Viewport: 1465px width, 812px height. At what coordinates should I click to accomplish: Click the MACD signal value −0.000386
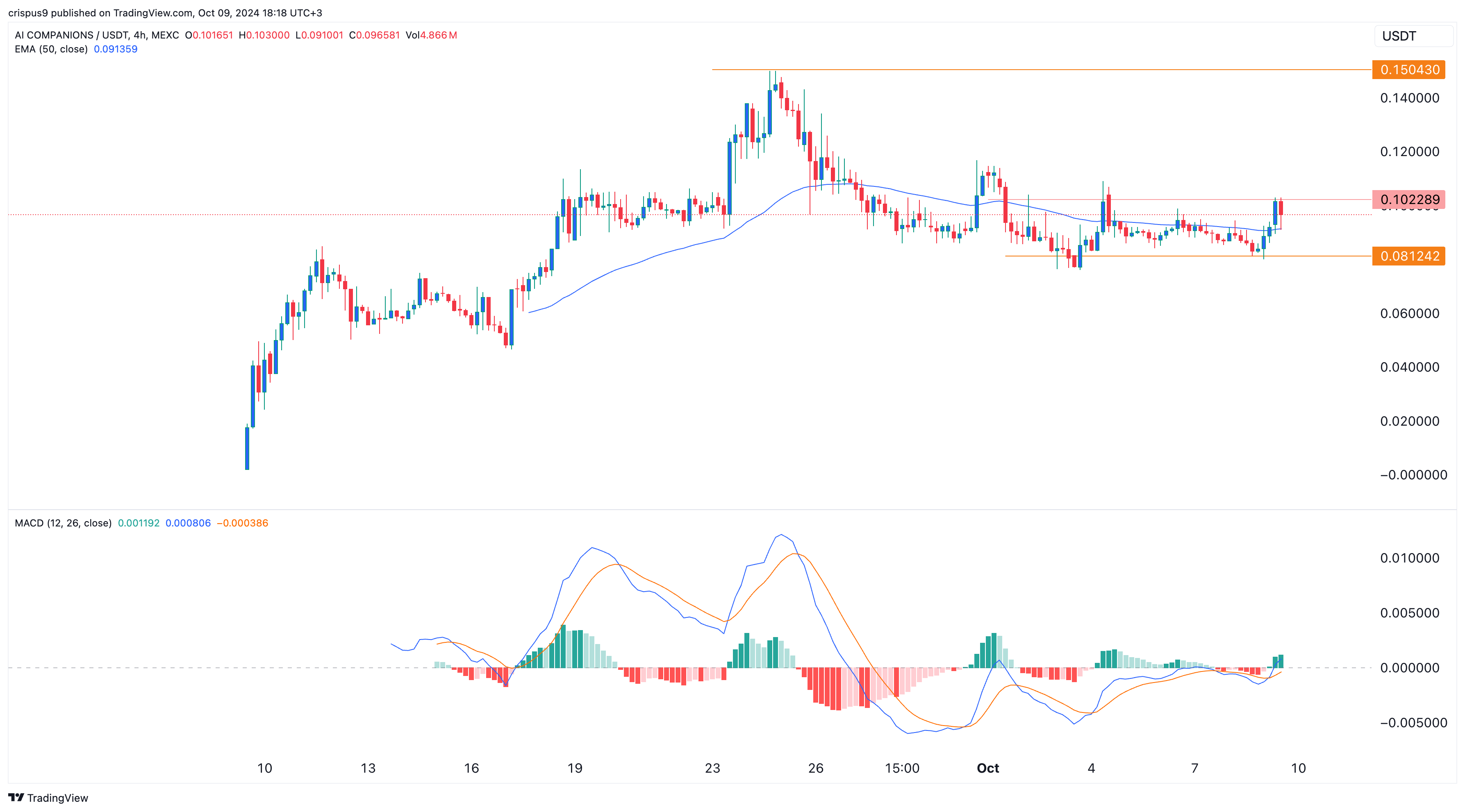click(x=242, y=523)
